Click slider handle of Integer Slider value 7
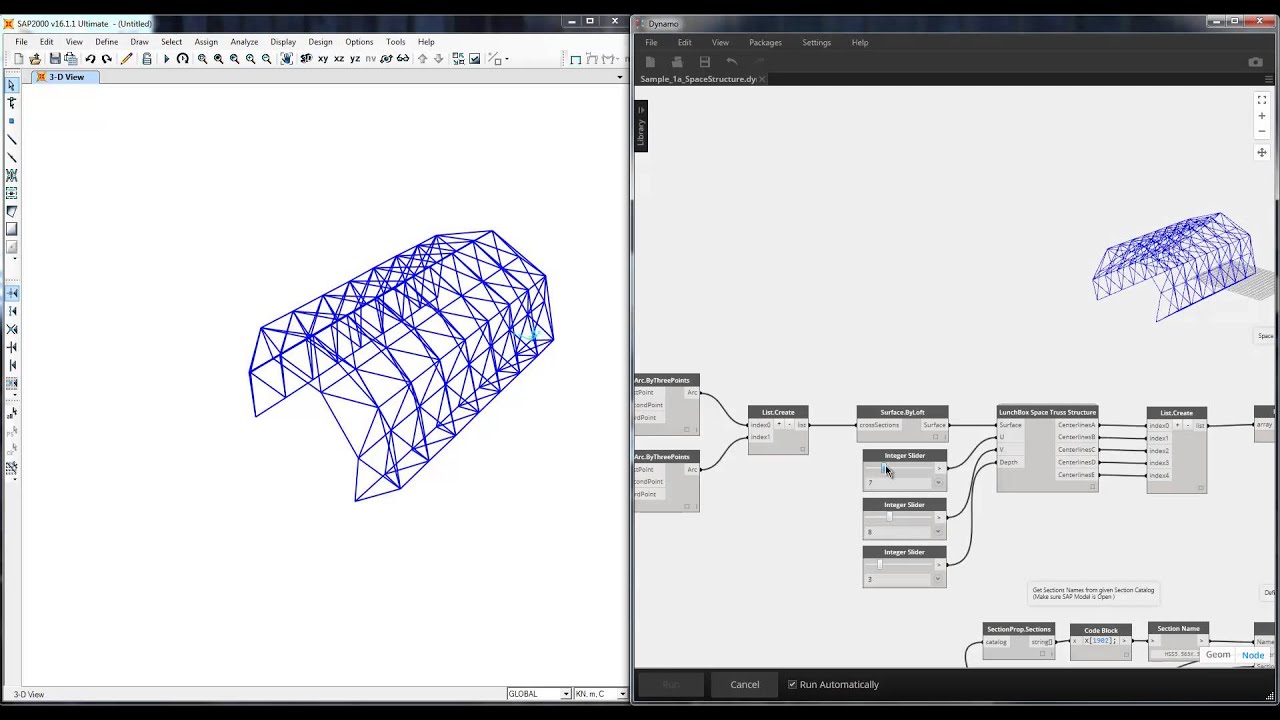1280x720 pixels. 884,469
